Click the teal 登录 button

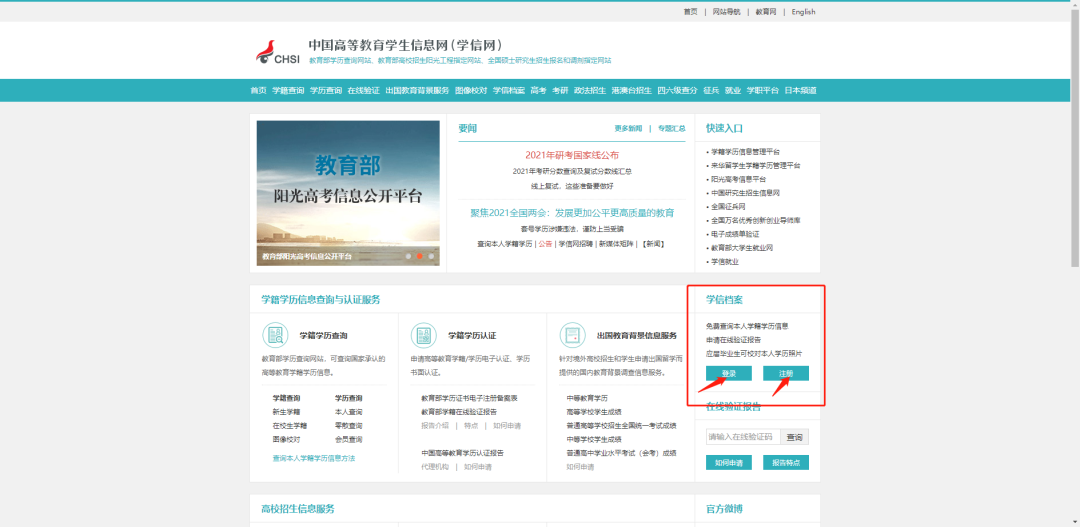729,373
